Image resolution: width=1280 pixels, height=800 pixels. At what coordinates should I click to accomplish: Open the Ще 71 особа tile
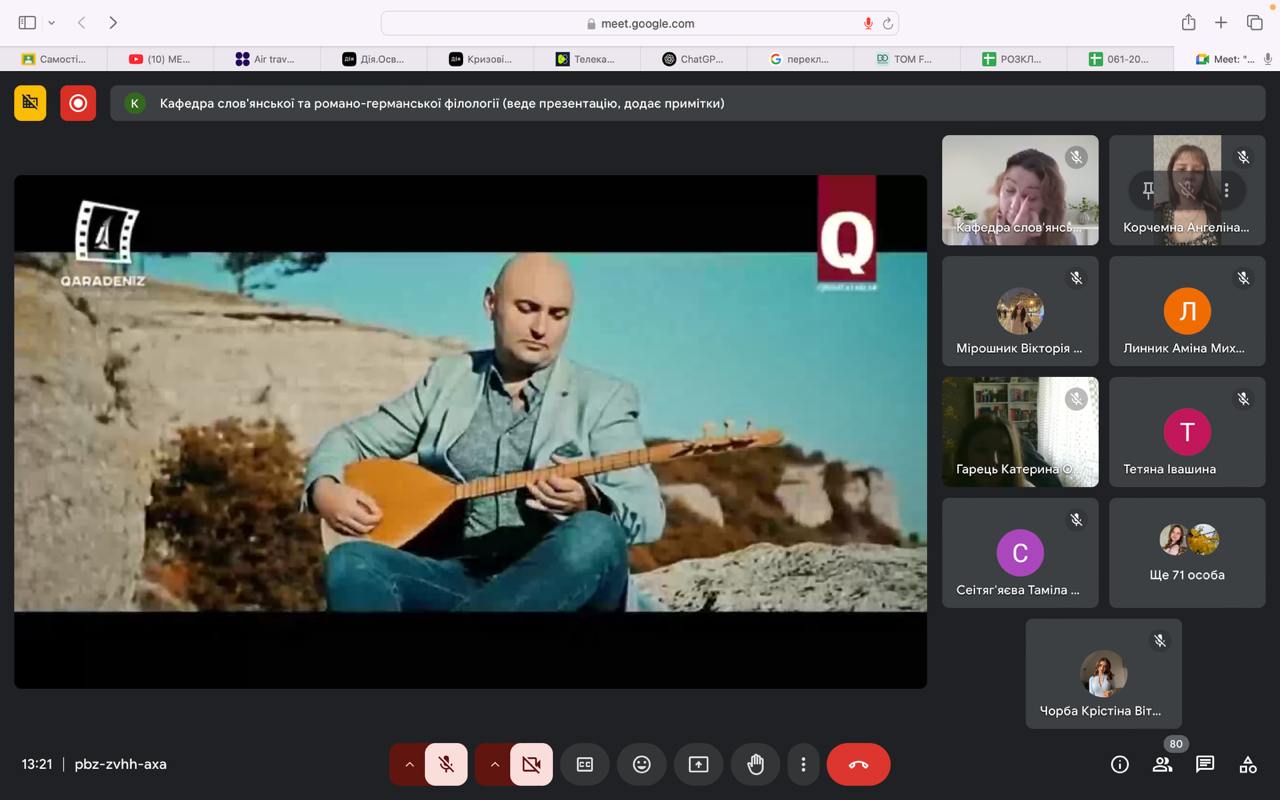pyautogui.click(x=1187, y=553)
